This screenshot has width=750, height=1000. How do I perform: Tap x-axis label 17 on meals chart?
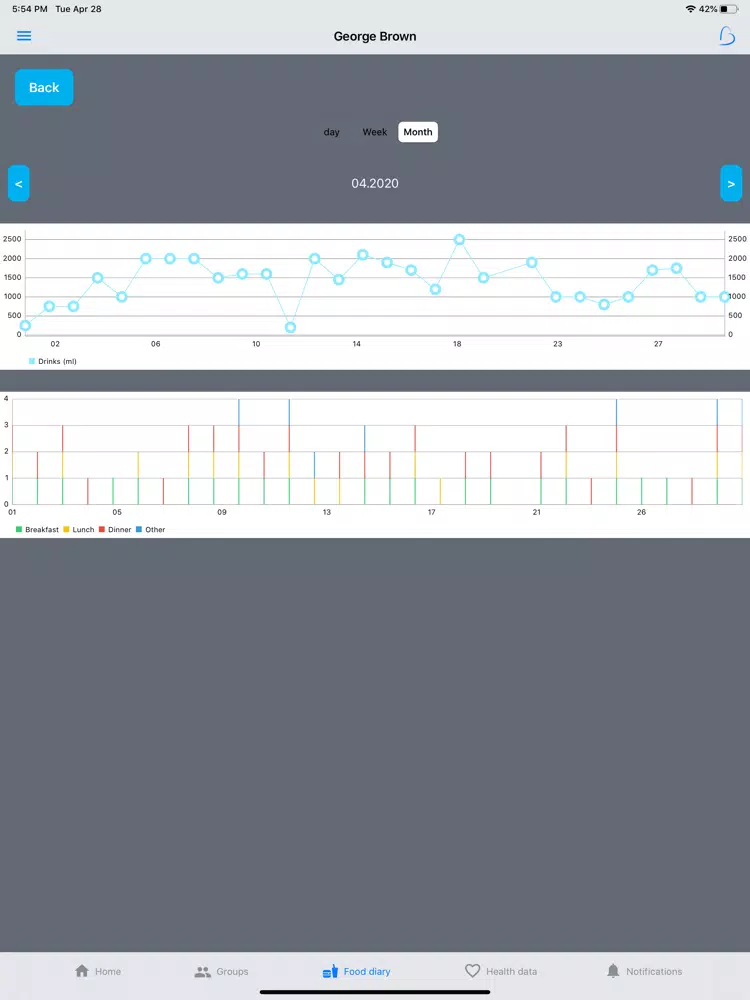pos(432,512)
